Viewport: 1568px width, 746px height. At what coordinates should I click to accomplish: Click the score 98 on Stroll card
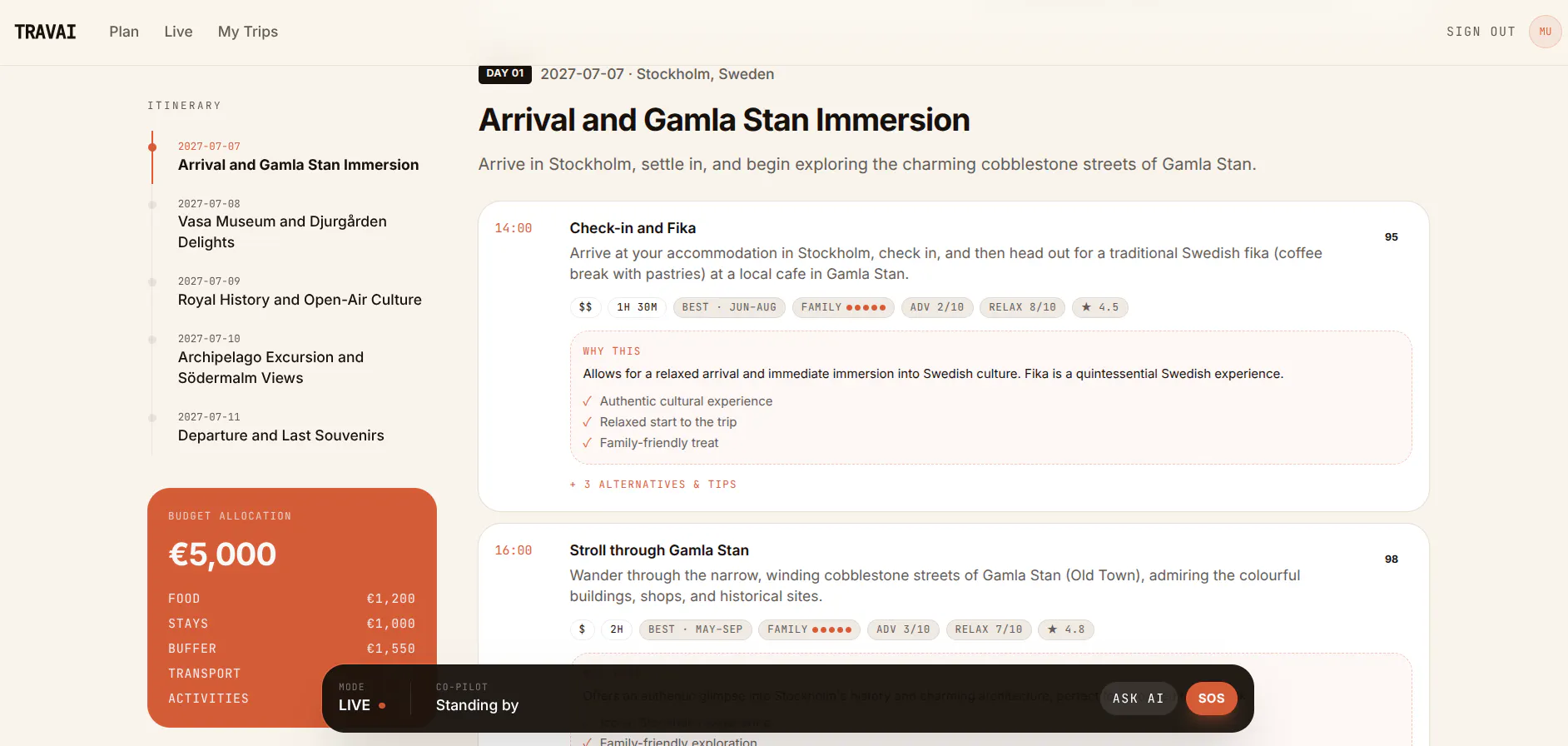click(x=1391, y=559)
